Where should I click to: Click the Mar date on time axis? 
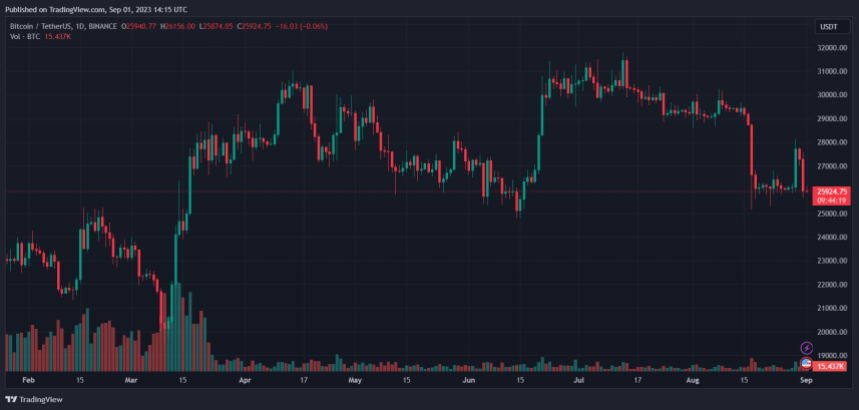click(x=132, y=380)
